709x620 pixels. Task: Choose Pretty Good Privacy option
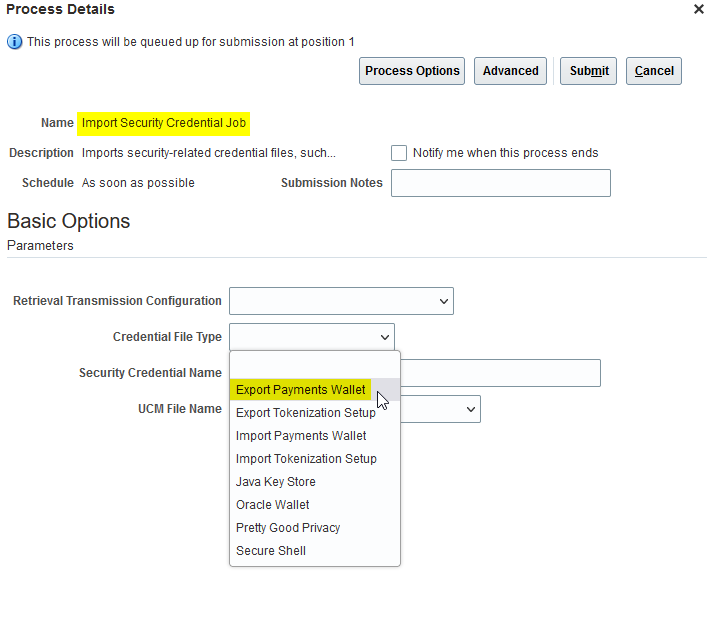[x=315, y=528]
